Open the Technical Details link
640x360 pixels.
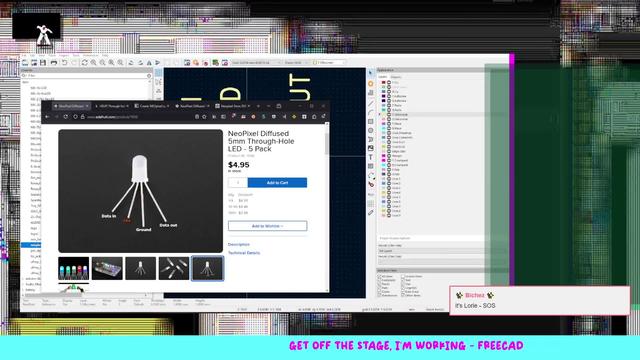click(244, 253)
